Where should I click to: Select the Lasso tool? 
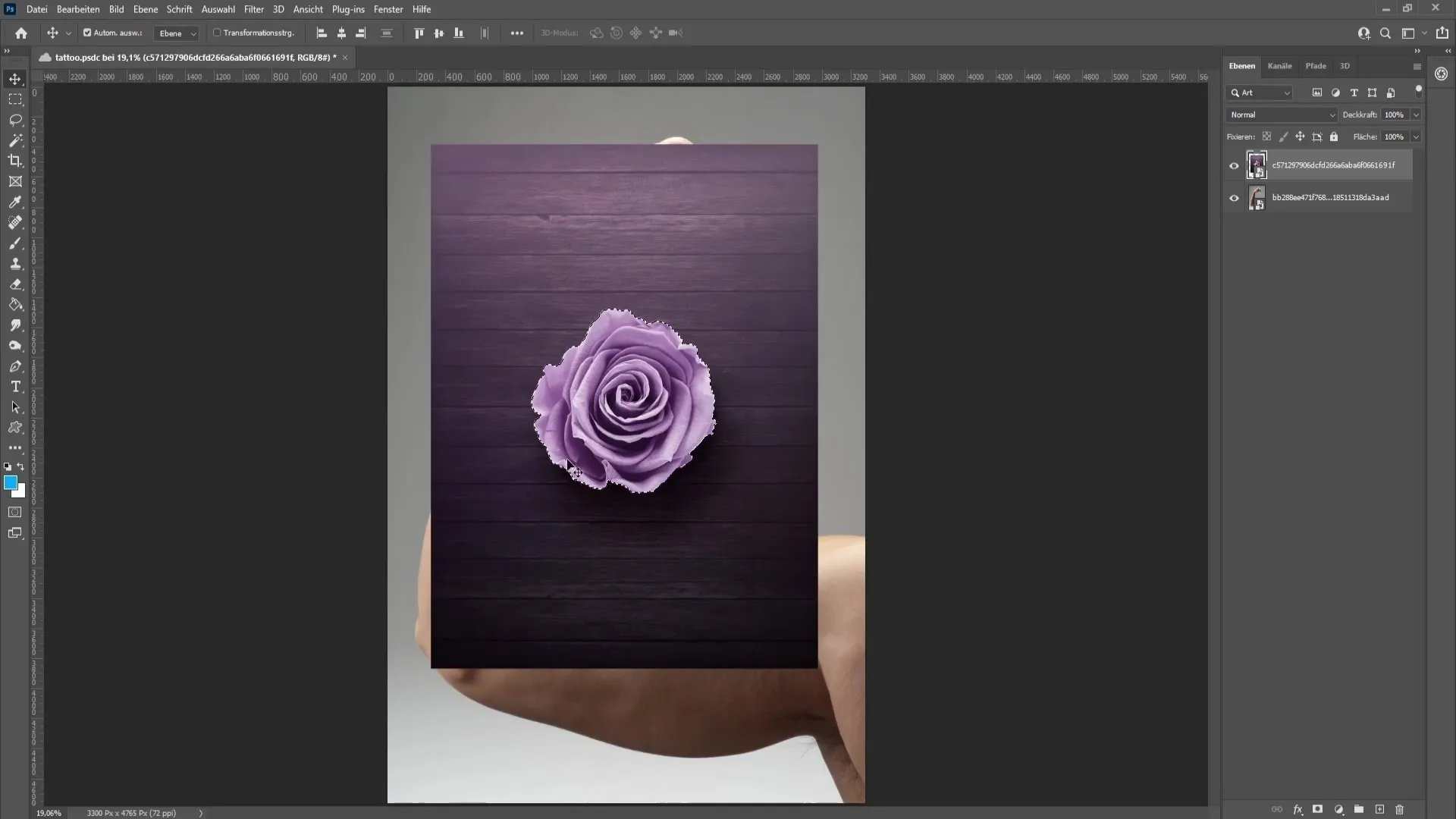[x=15, y=118]
